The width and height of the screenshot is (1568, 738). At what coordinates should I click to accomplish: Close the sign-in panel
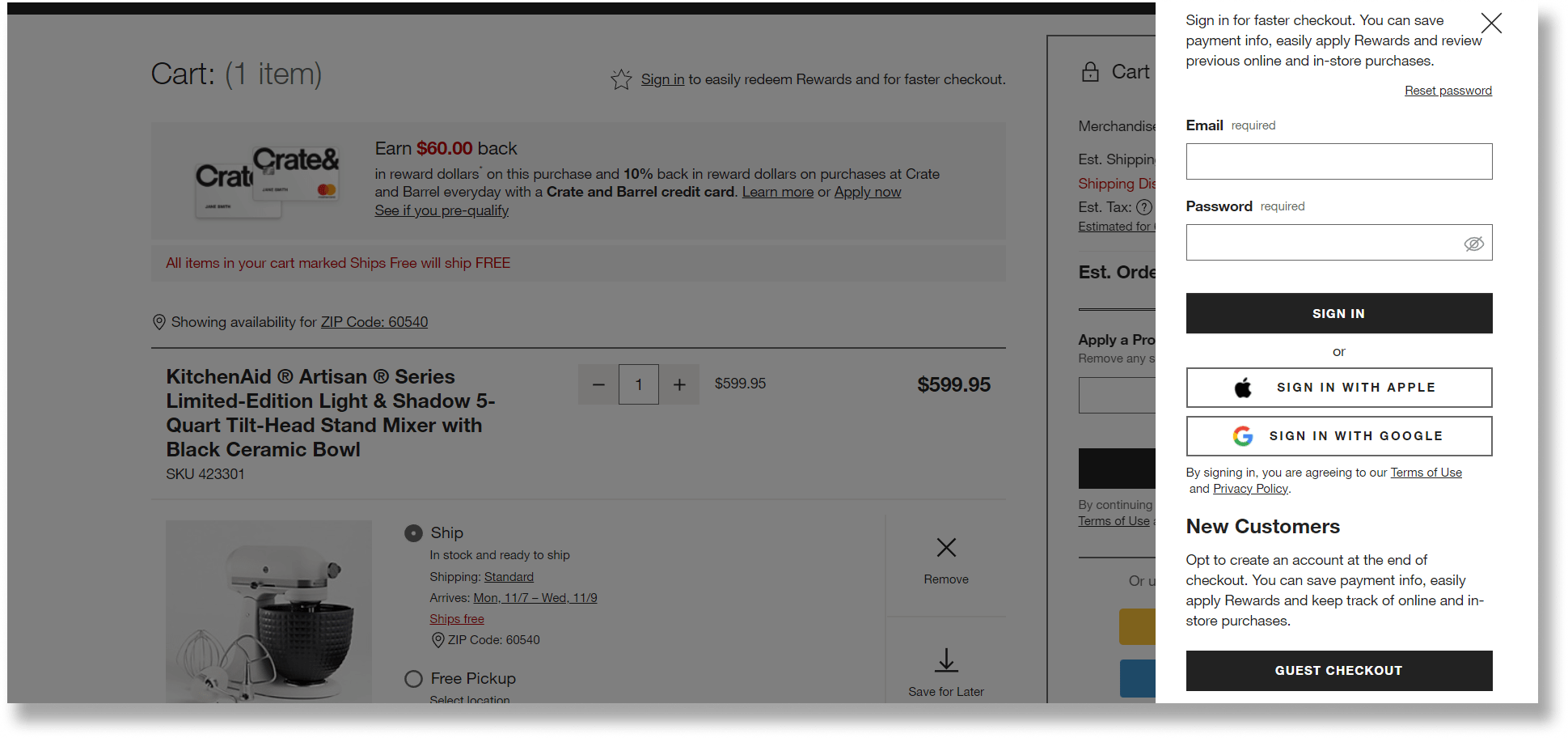pos(1491,23)
